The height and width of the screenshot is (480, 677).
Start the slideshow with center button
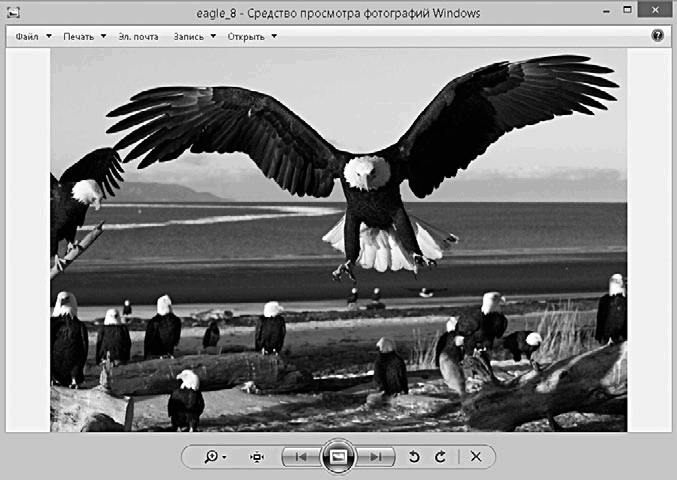coord(338,457)
